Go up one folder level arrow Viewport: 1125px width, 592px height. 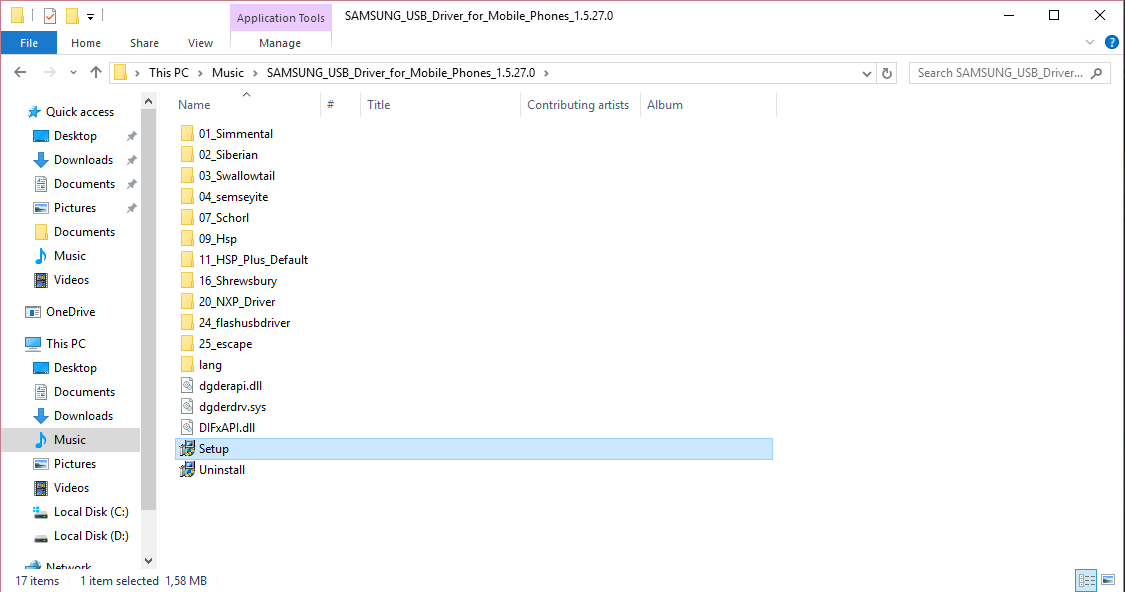pyautogui.click(x=95, y=72)
